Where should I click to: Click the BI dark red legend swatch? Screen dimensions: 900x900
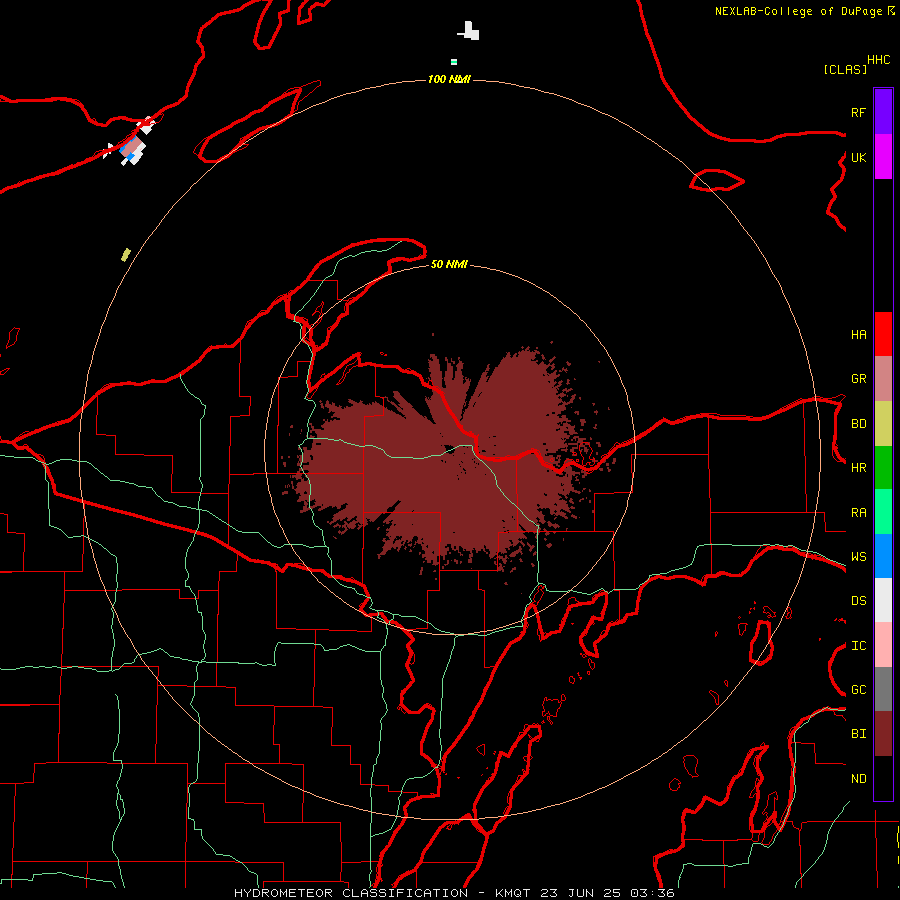(883, 734)
